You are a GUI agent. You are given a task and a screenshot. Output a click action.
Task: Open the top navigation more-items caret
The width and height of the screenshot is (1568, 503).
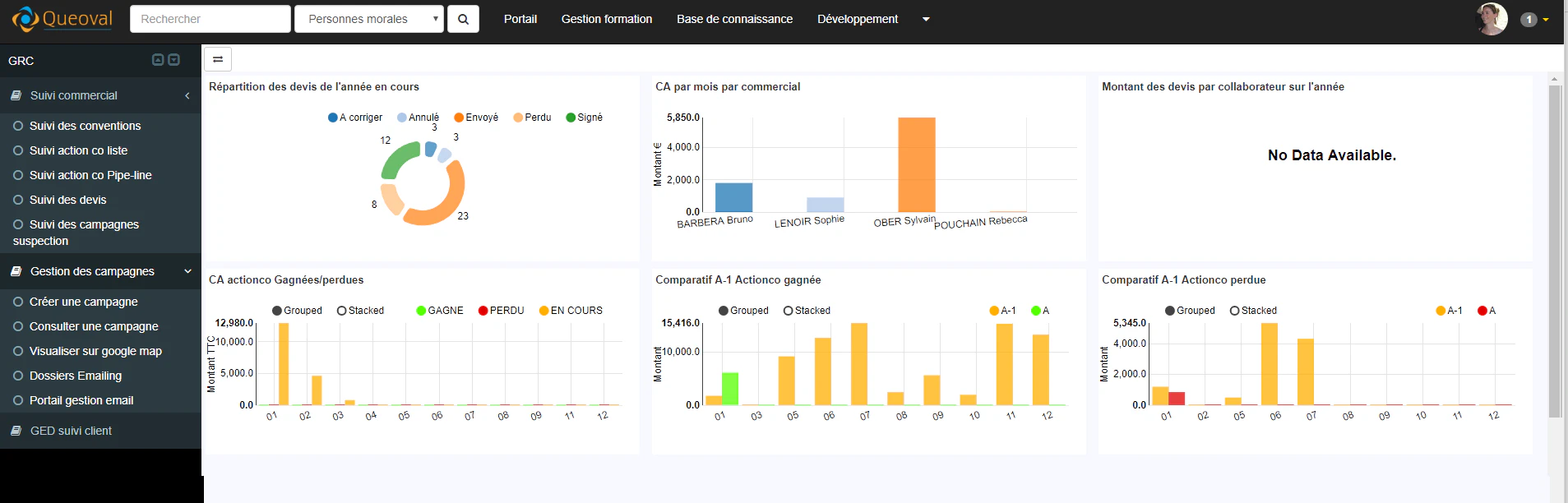click(x=926, y=19)
